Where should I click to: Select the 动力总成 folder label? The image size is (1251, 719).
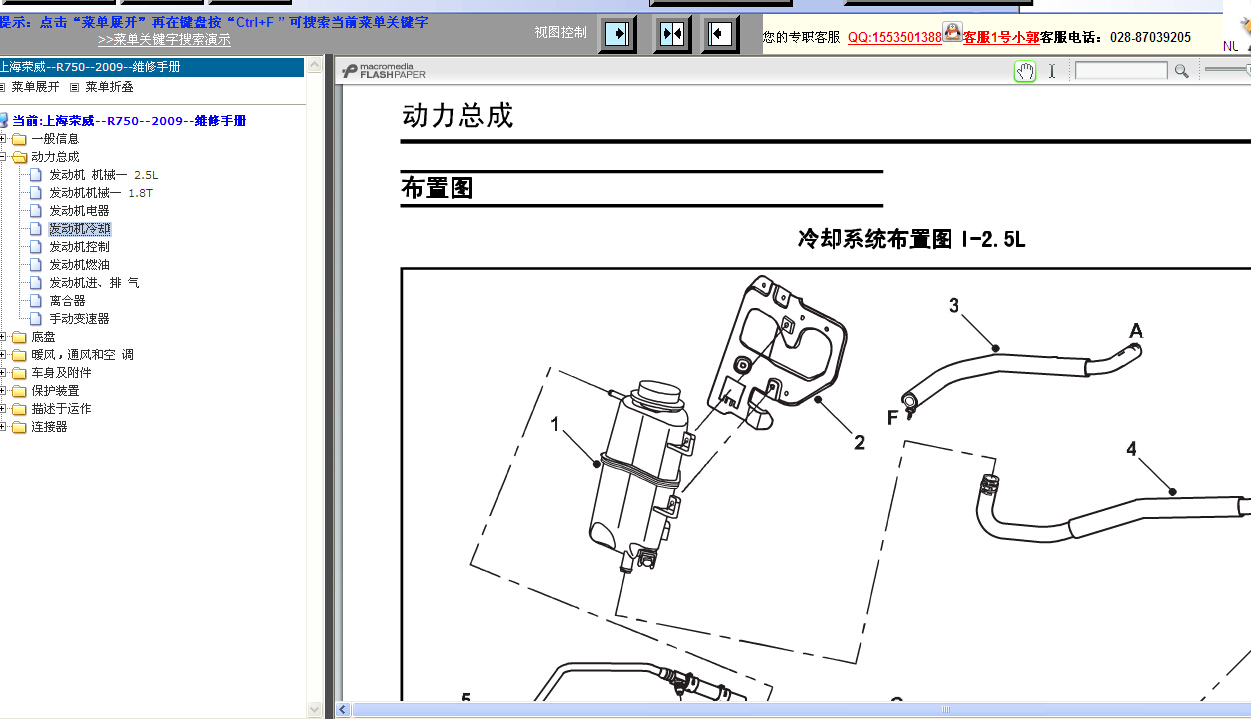pos(55,157)
